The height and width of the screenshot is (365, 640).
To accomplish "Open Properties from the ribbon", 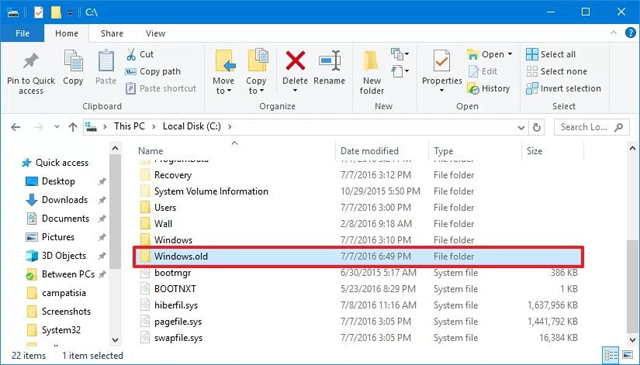I will (442, 71).
